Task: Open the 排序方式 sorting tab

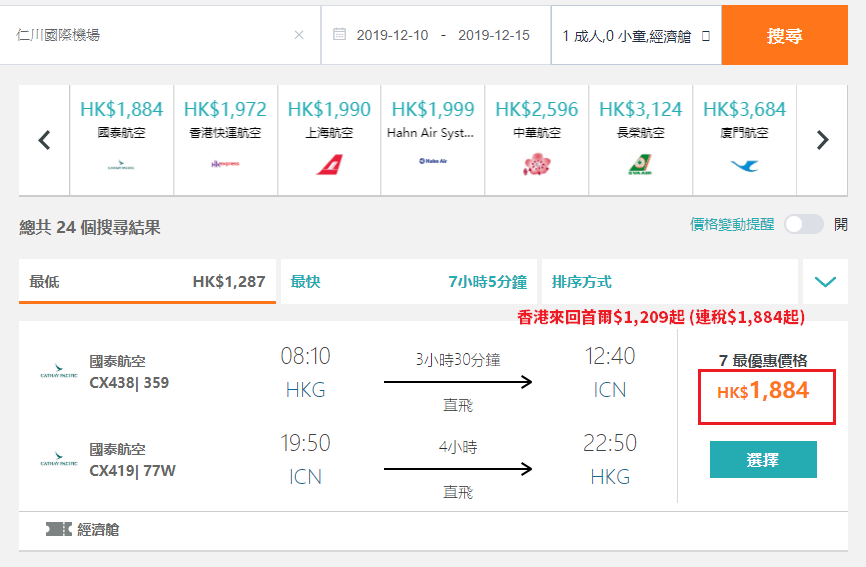Action: (x=670, y=282)
